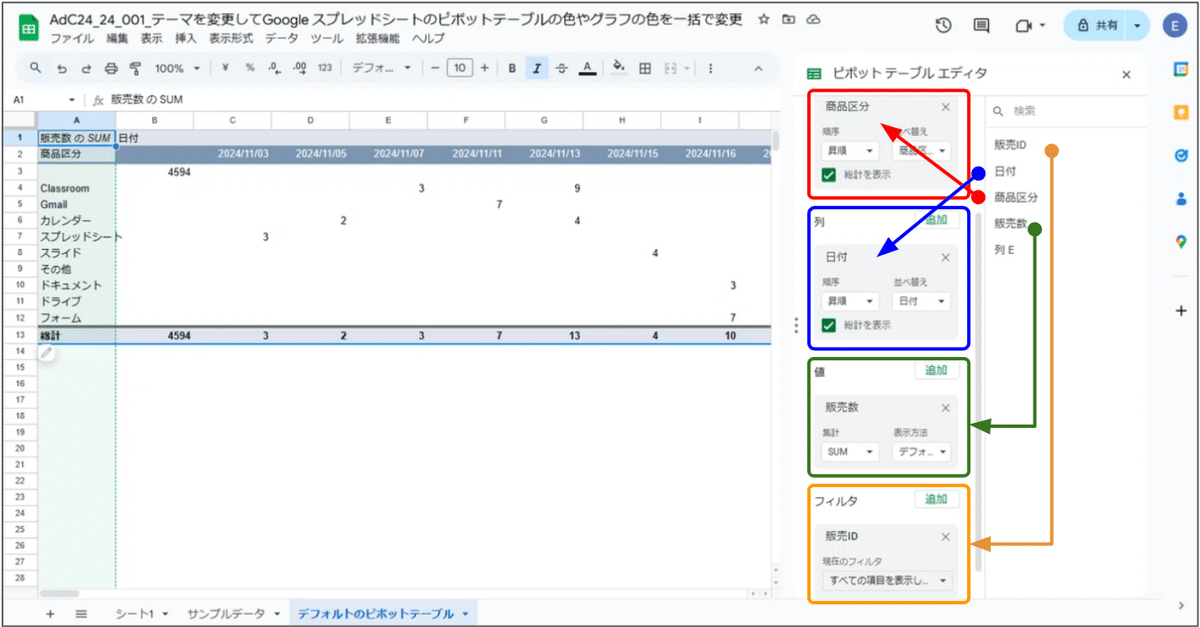Increase font size with plus button
This screenshot has height=627, width=1200.
(x=484, y=68)
